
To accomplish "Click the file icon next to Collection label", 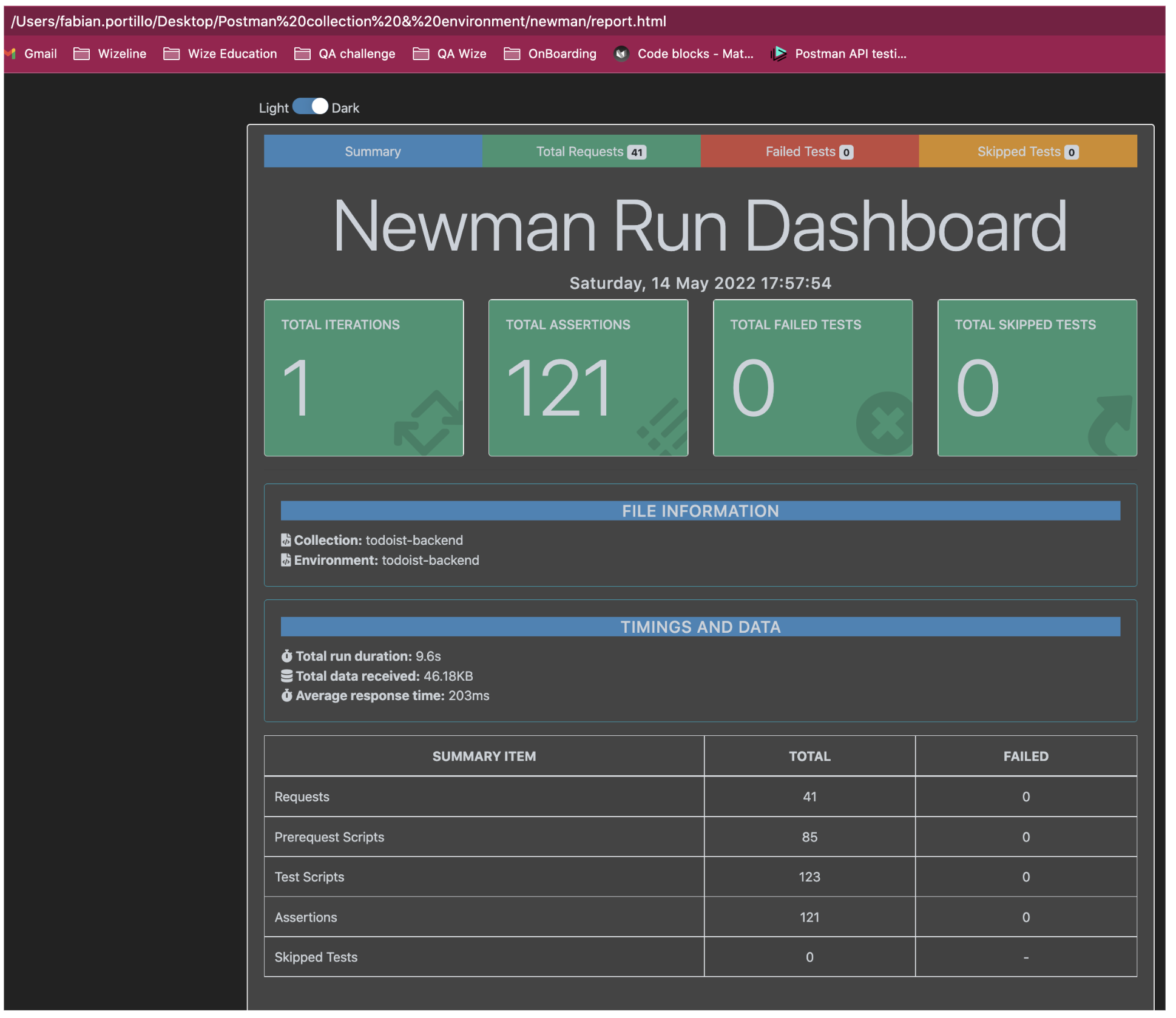I will (285, 540).
